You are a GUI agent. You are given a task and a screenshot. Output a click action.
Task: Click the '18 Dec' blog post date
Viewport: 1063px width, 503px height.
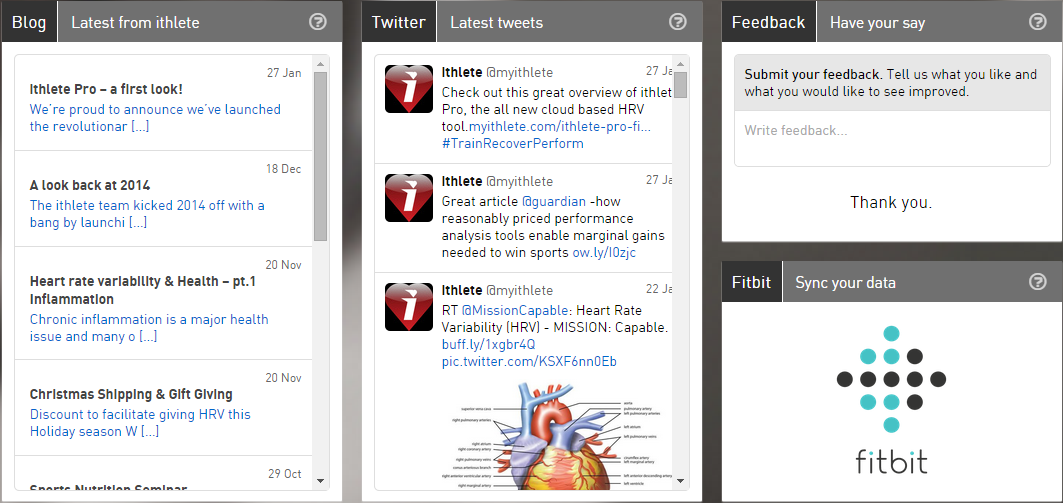[x=283, y=169]
